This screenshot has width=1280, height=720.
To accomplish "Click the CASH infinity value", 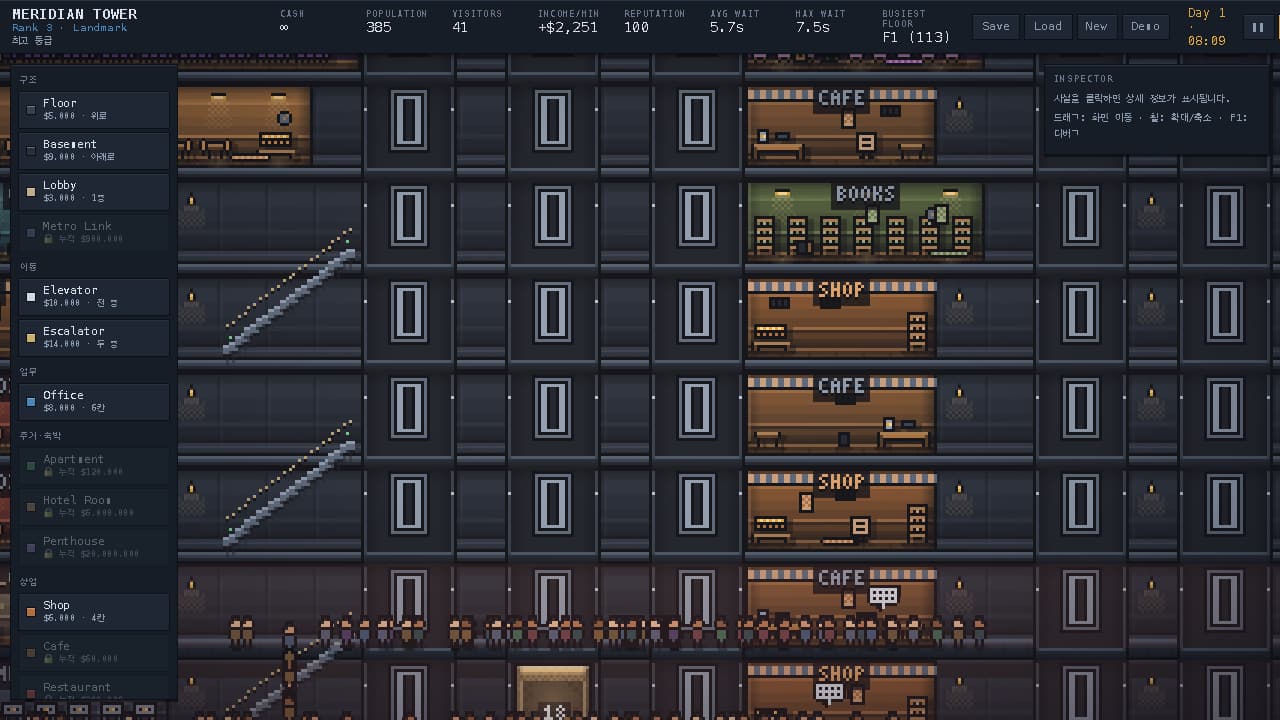I will pyautogui.click(x=284, y=28).
